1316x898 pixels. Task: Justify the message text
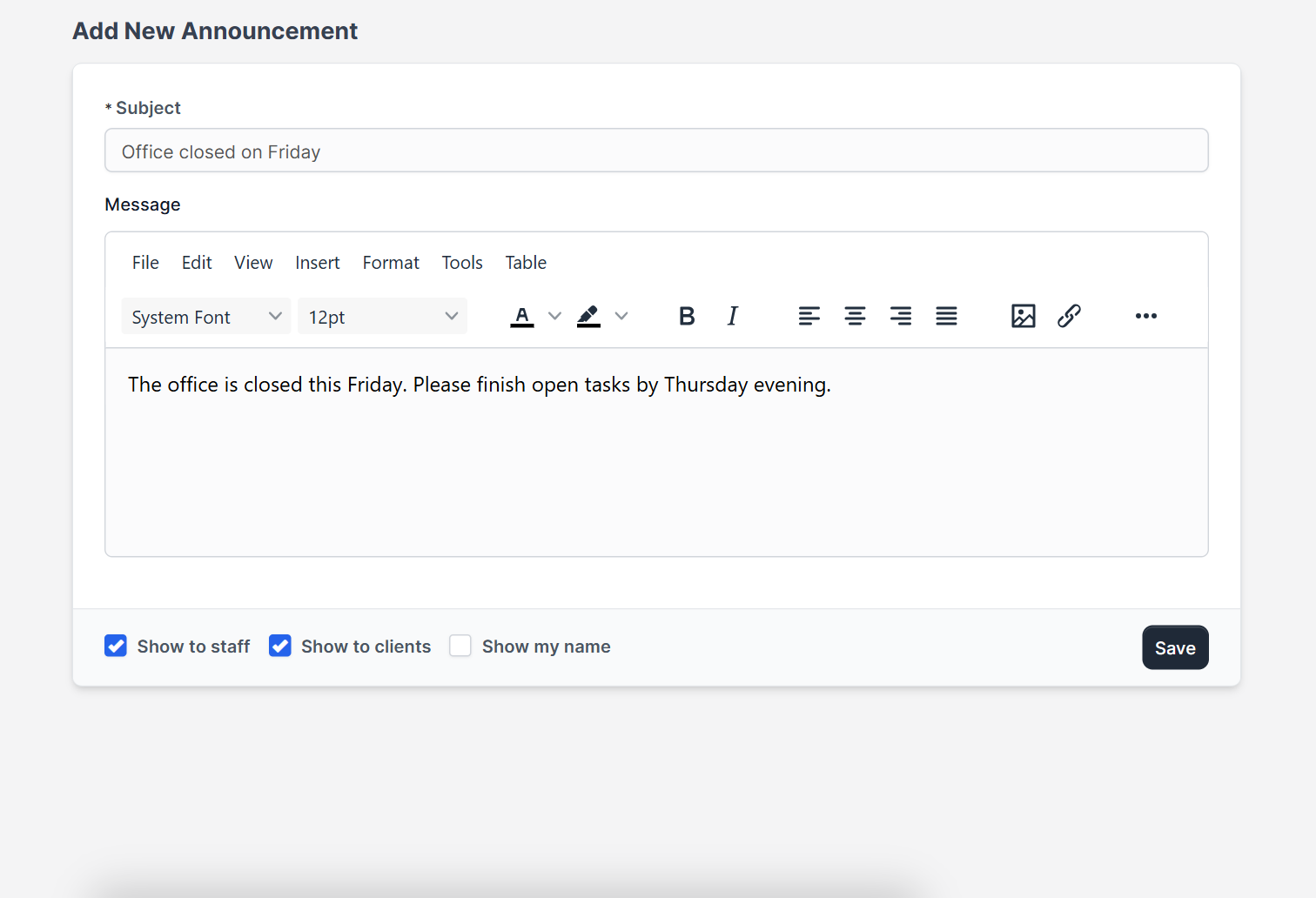click(x=947, y=316)
